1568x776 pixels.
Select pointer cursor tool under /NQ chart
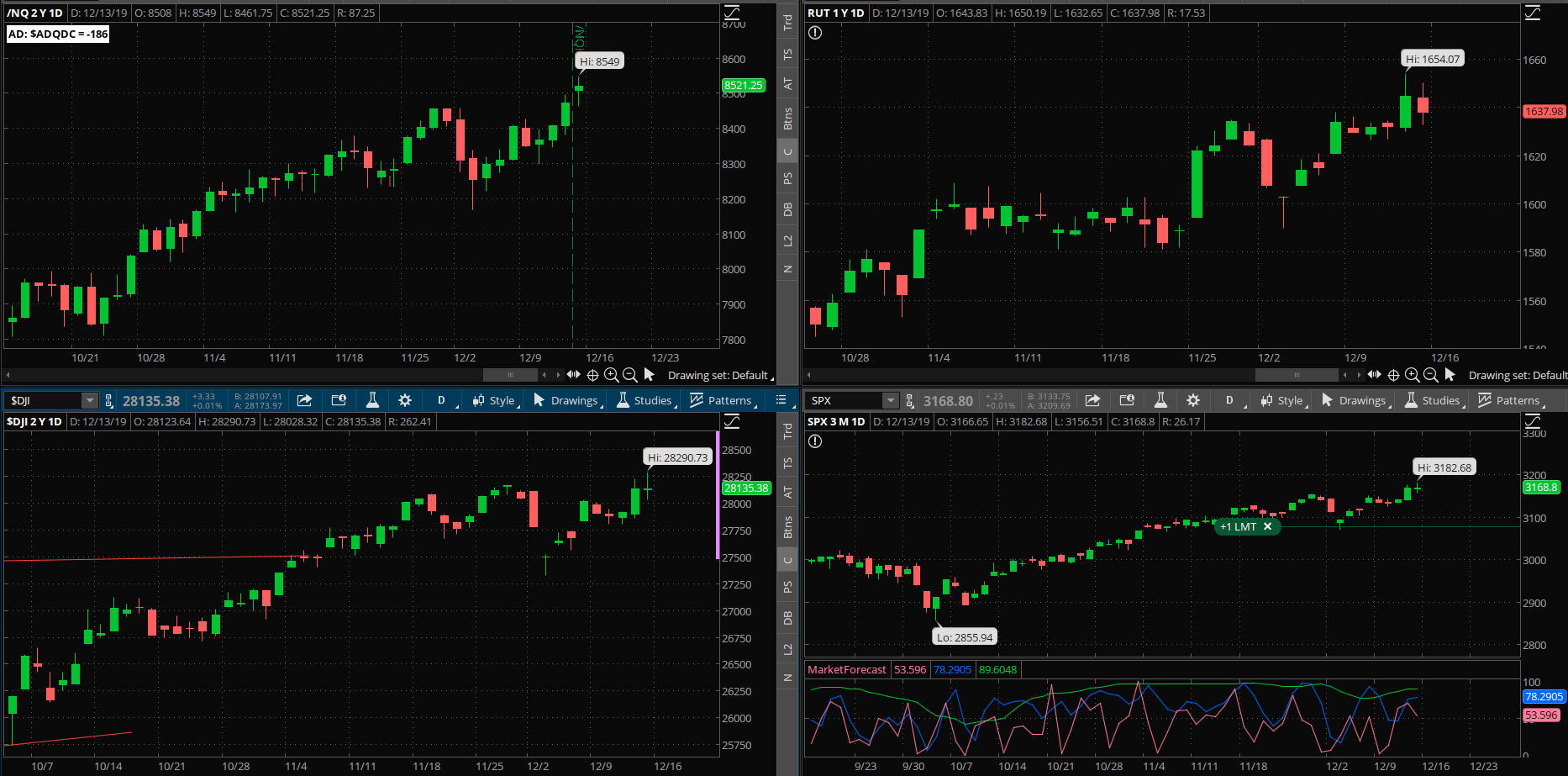click(x=649, y=374)
